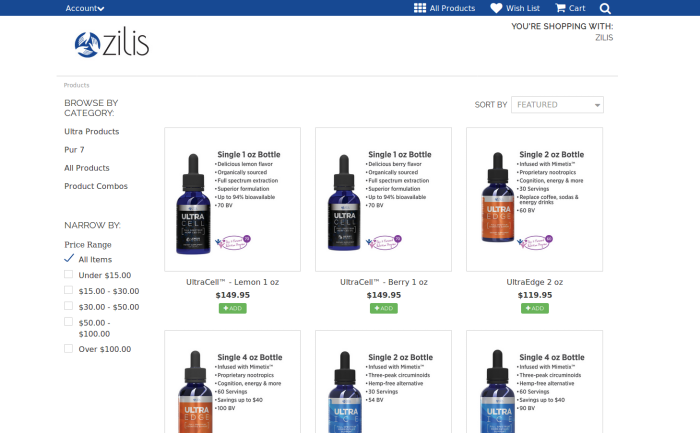Click the $149.95 price under UltraCell Berry

[384, 295]
